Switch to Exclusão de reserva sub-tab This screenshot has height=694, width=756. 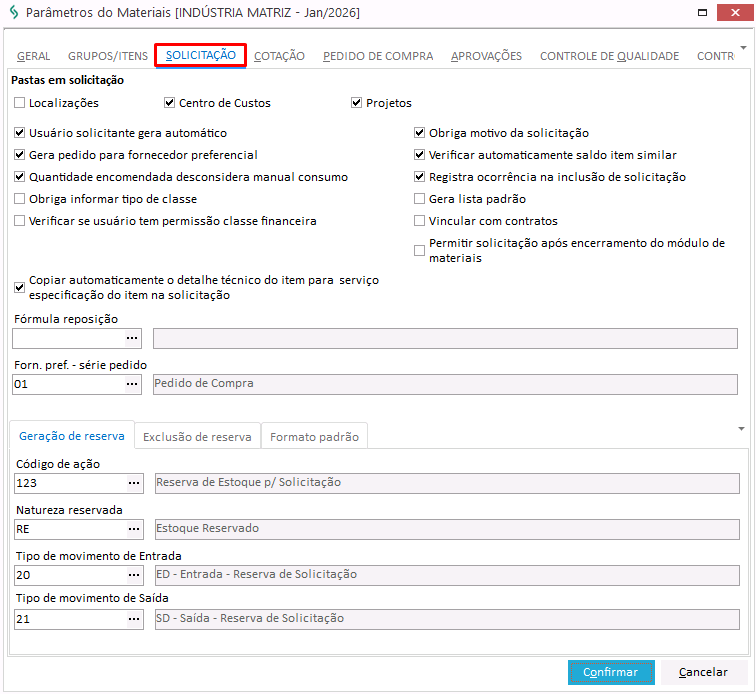point(197,437)
